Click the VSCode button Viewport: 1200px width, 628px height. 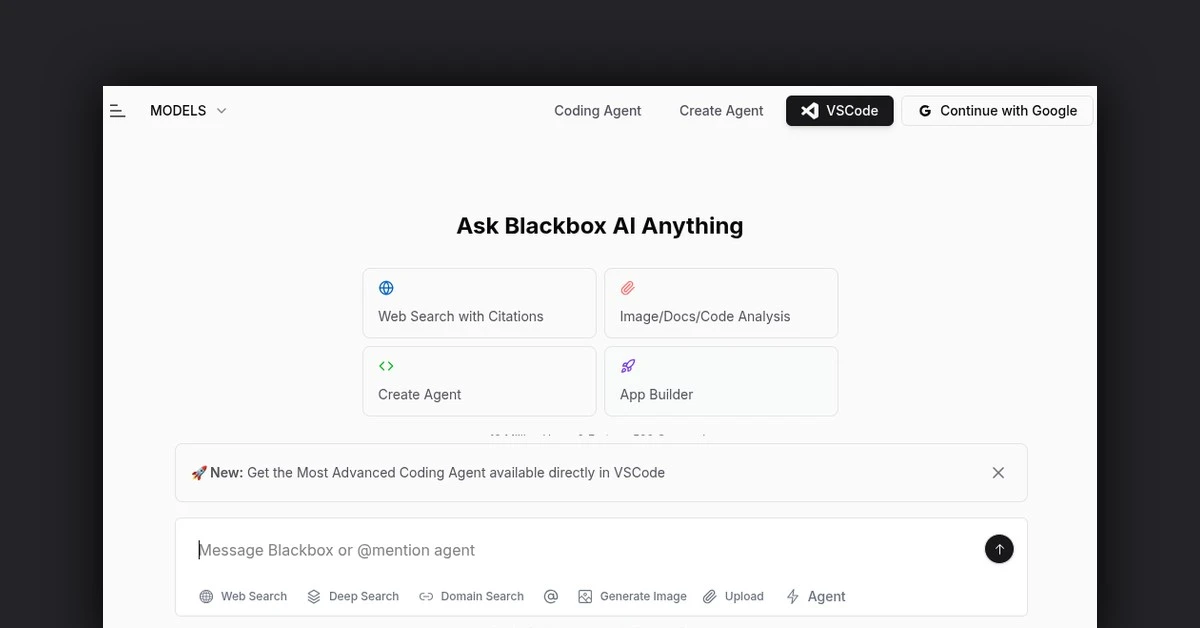pos(839,110)
